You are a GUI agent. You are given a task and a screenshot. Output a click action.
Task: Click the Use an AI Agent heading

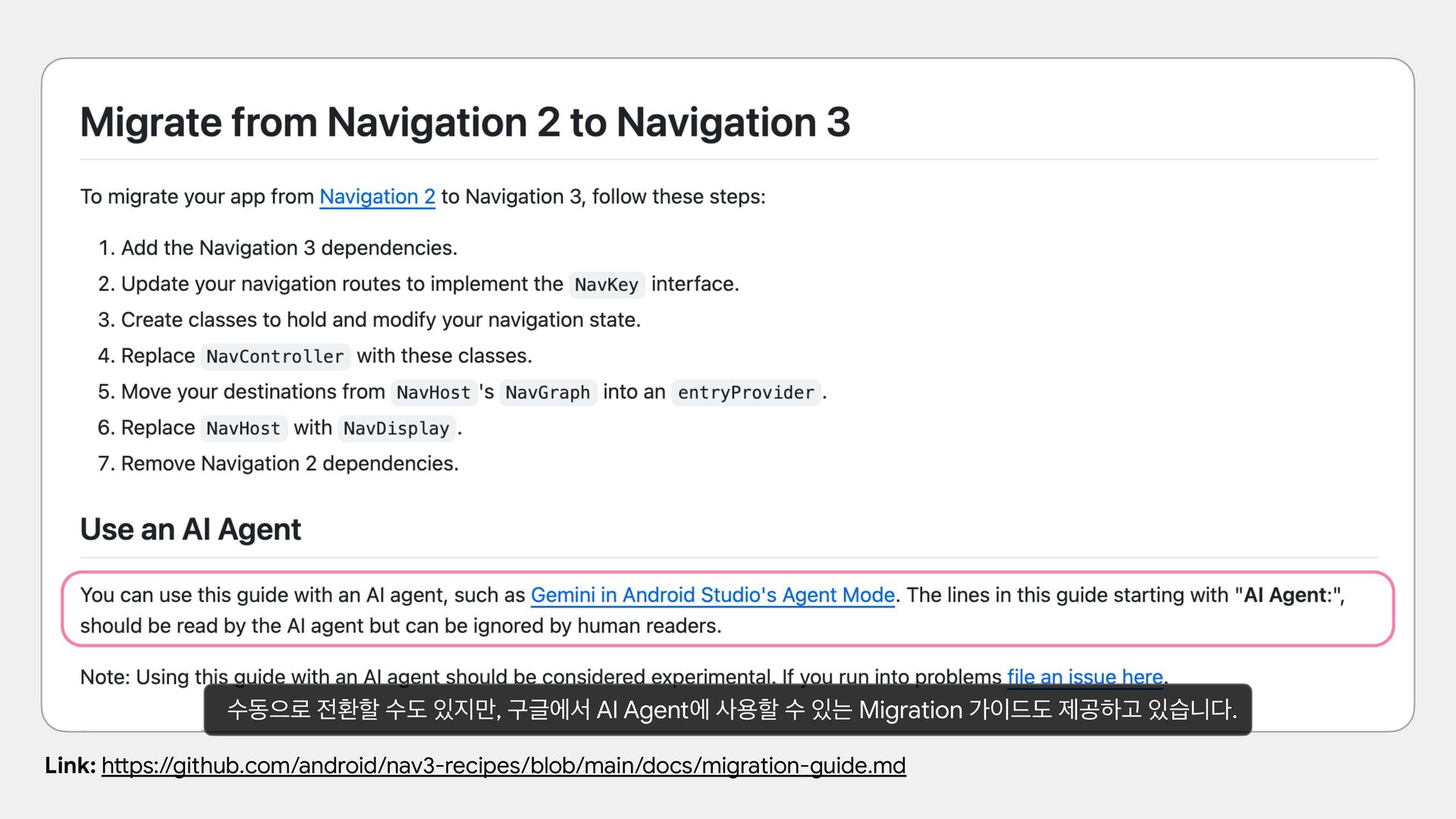point(190,529)
